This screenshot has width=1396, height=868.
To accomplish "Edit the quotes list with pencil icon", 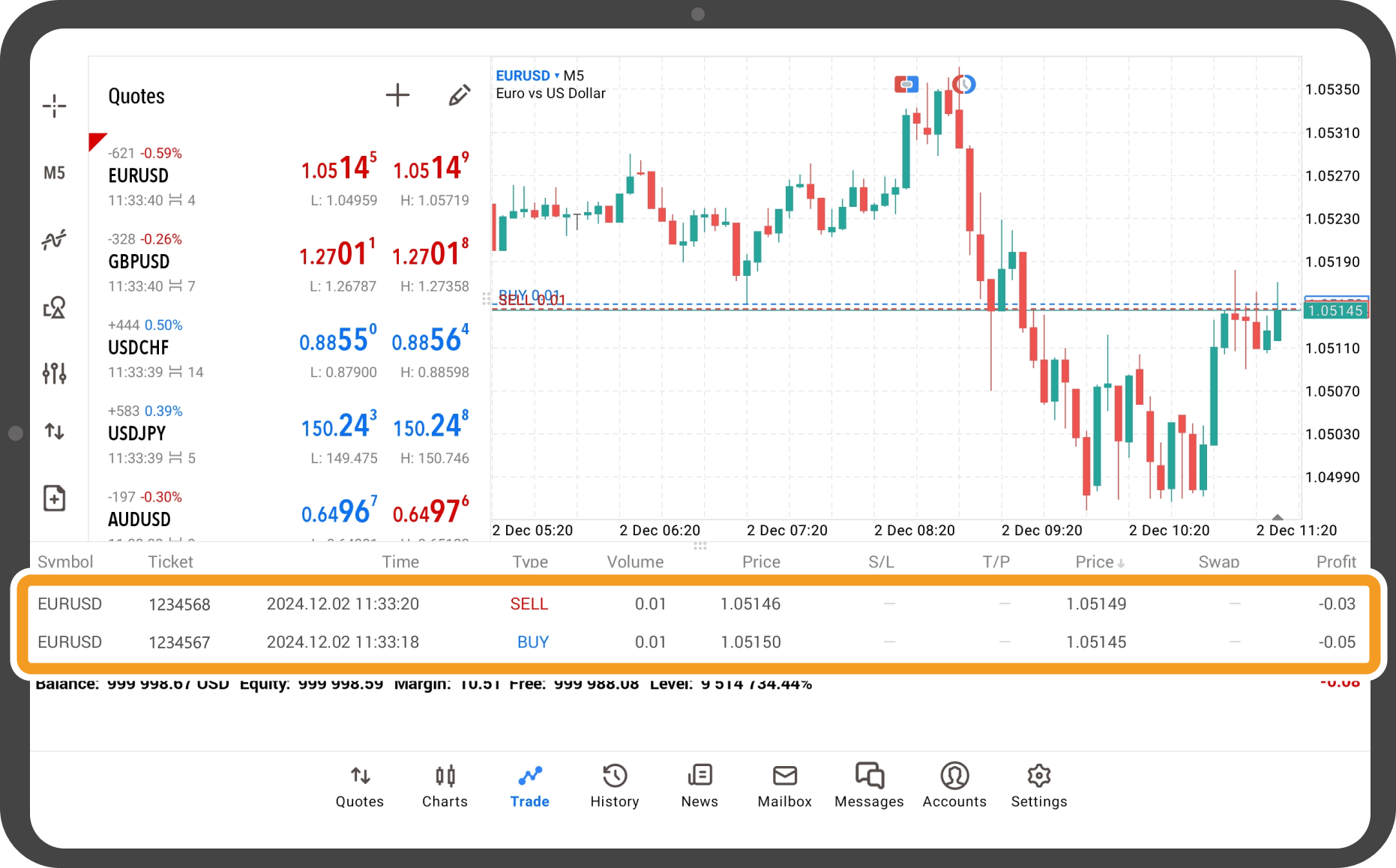I will [x=459, y=95].
